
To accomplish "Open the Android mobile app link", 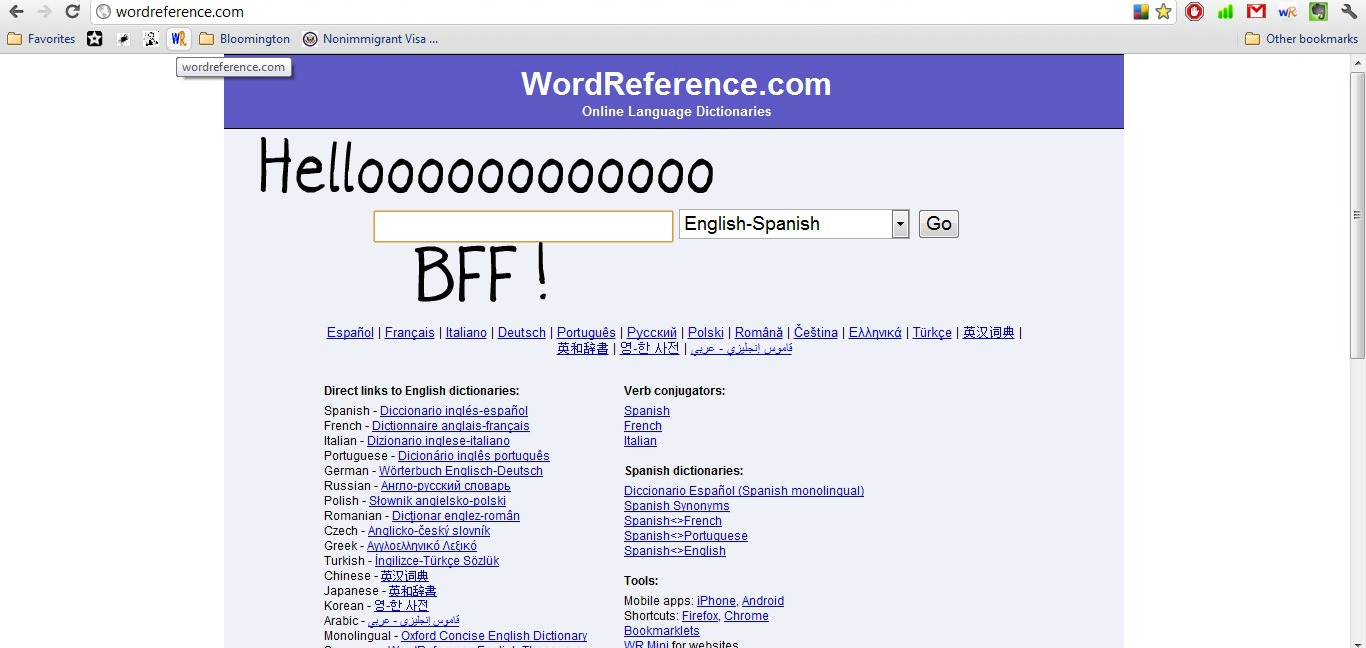I will [763, 601].
